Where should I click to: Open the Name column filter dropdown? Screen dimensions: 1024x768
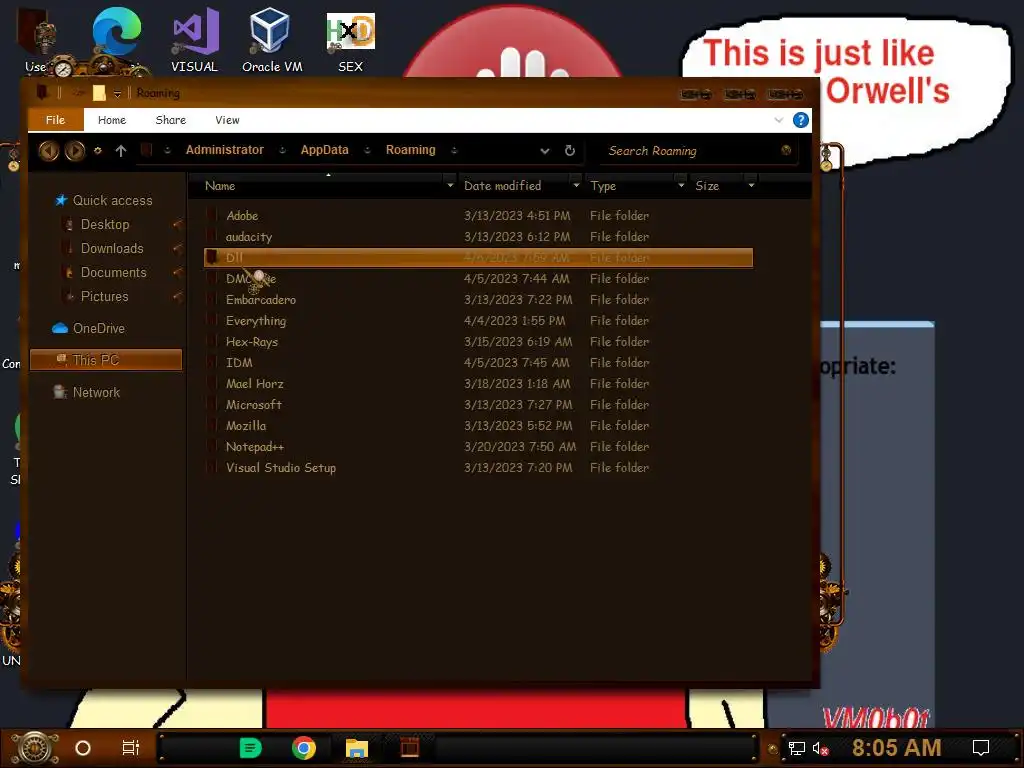click(450, 185)
